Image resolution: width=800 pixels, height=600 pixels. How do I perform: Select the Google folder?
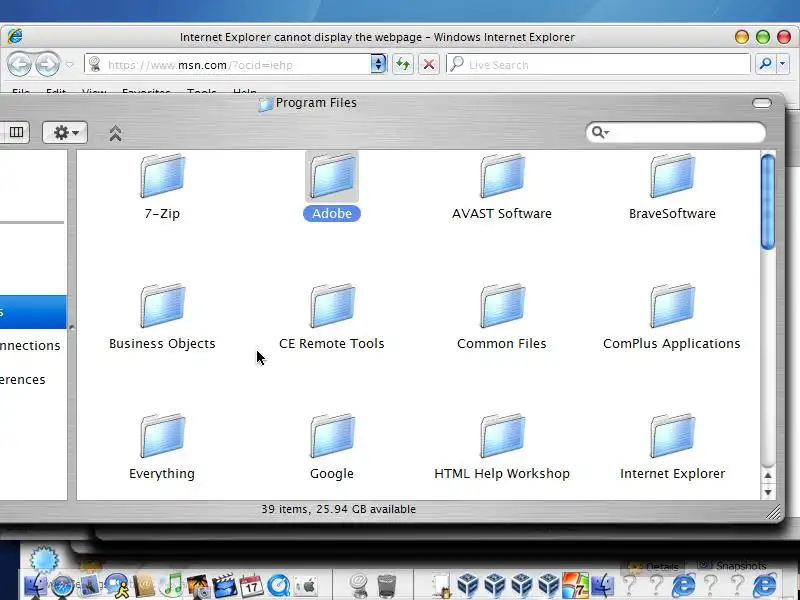pyautogui.click(x=332, y=446)
